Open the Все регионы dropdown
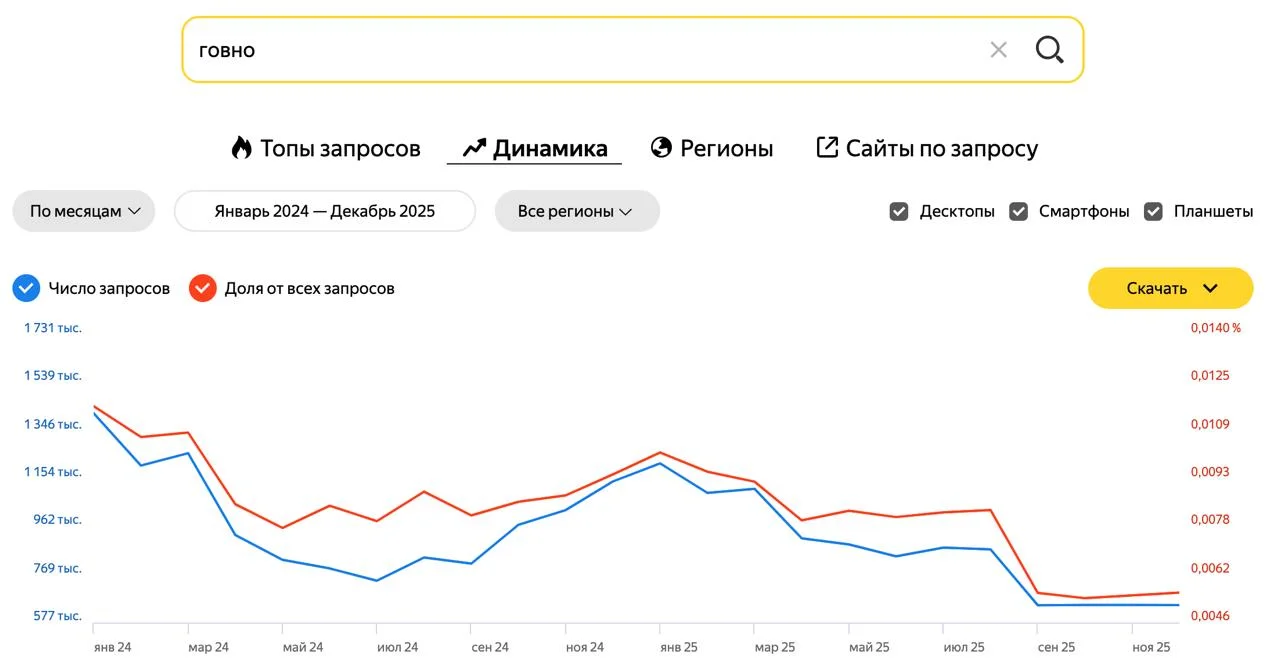 point(576,211)
